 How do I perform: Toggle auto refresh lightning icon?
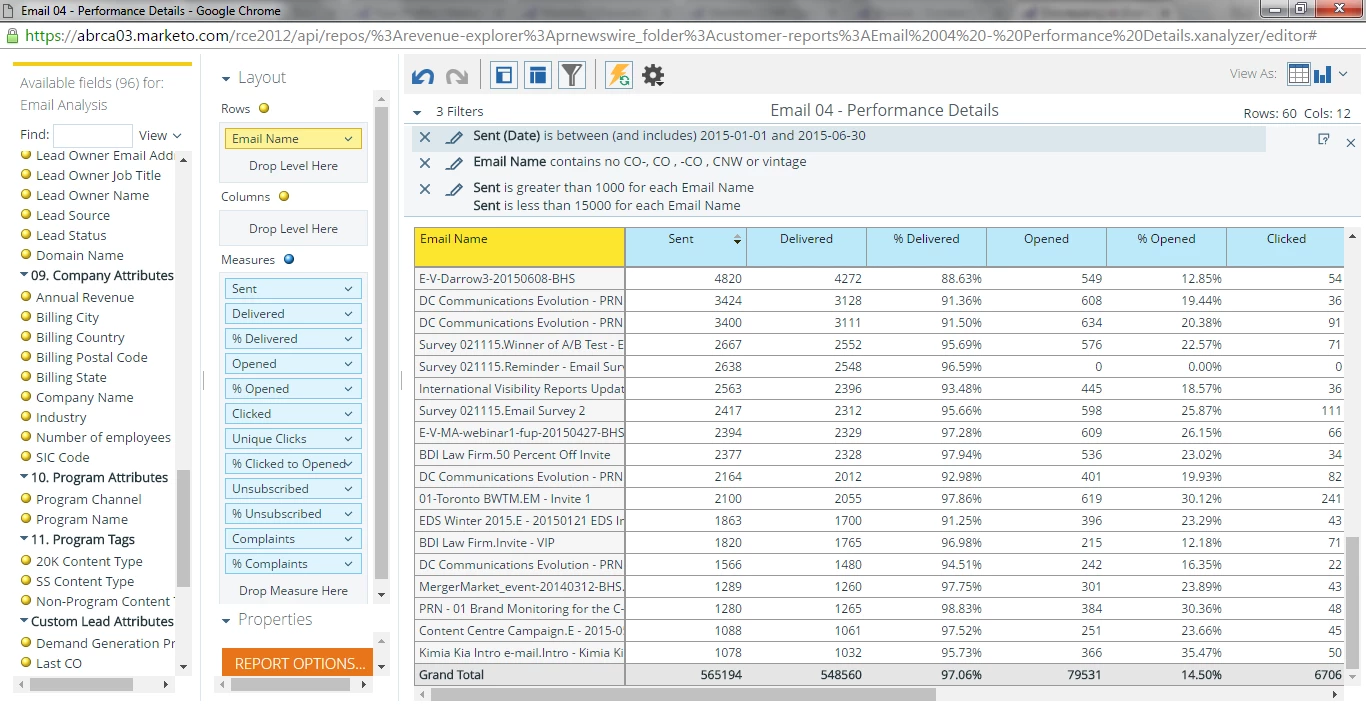click(619, 75)
